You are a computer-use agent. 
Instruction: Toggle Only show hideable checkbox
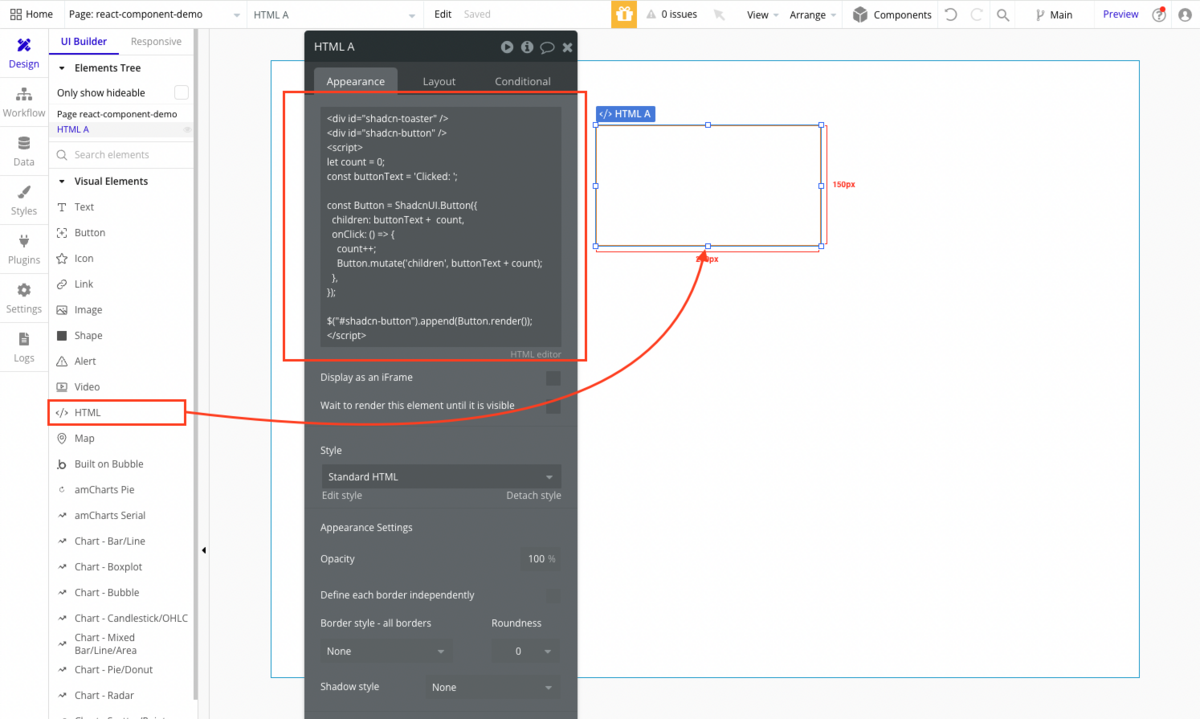[181, 92]
